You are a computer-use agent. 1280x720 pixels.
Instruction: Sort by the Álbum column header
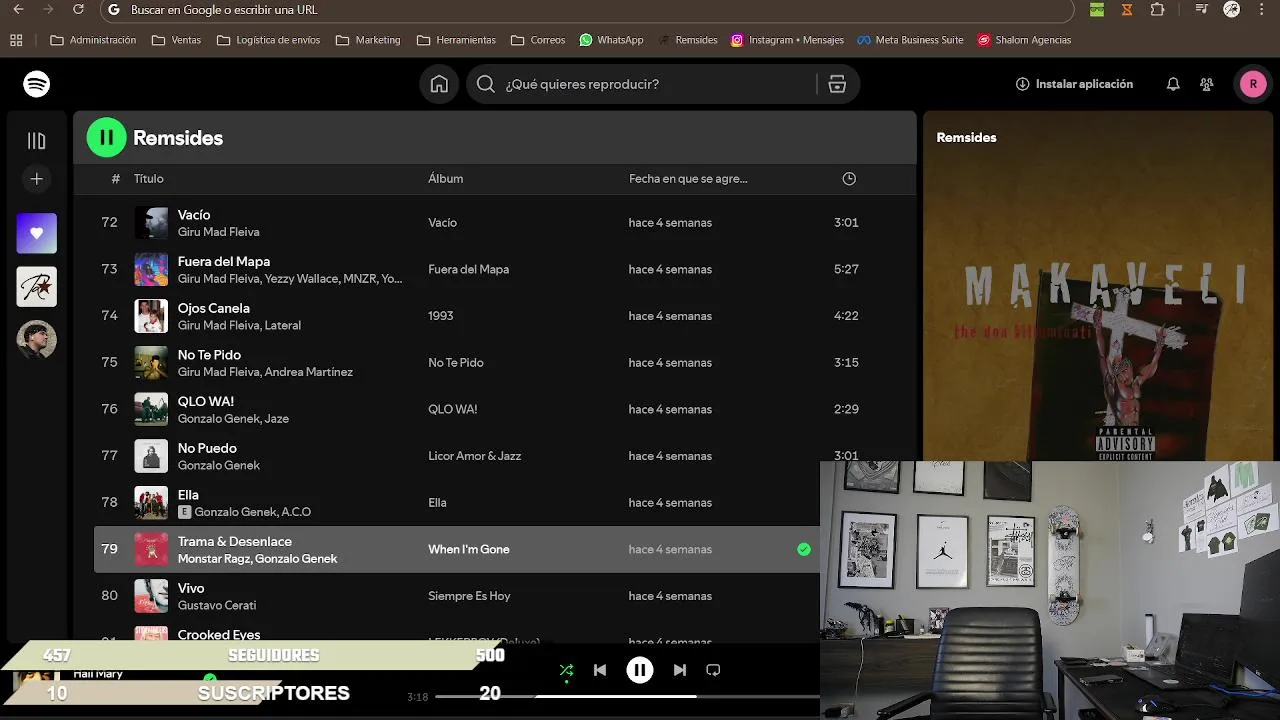pos(445,179)
